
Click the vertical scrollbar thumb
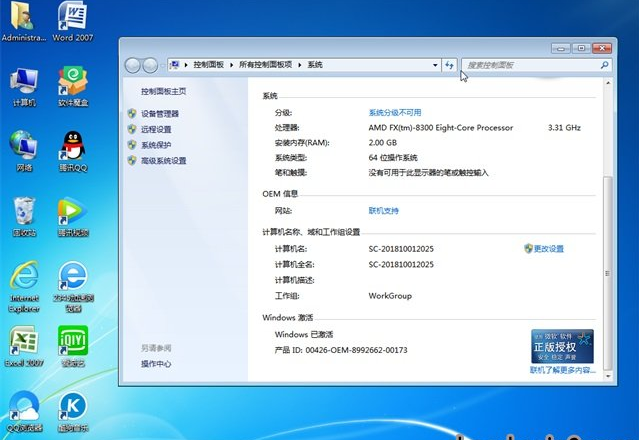point(607,273)
